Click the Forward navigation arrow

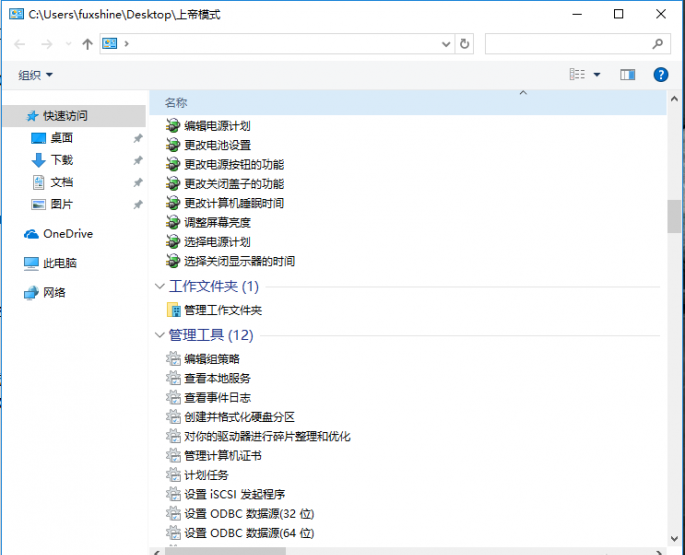coord(47,44)
